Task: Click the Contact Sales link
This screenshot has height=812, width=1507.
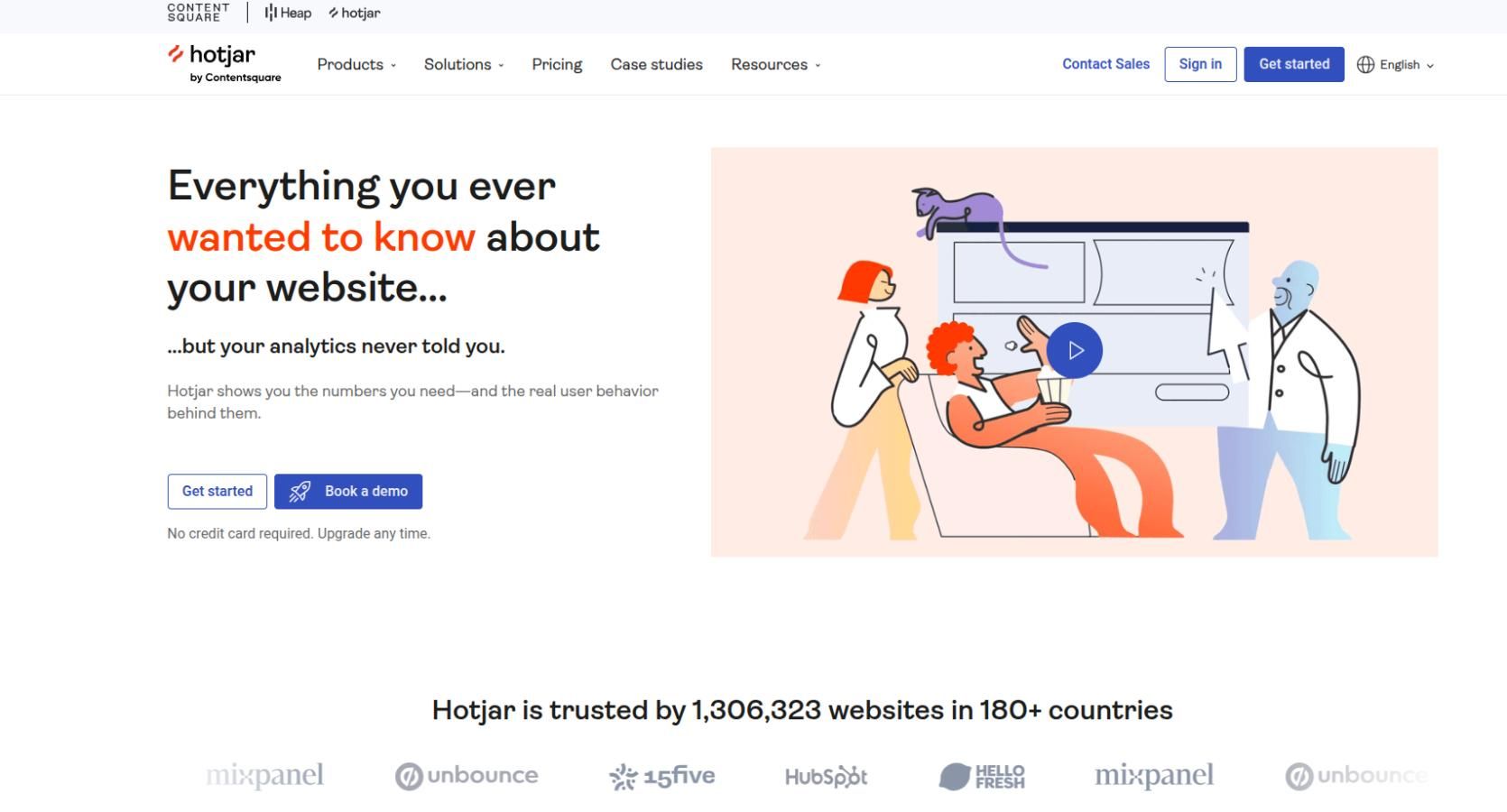Action: point(1105,64)
